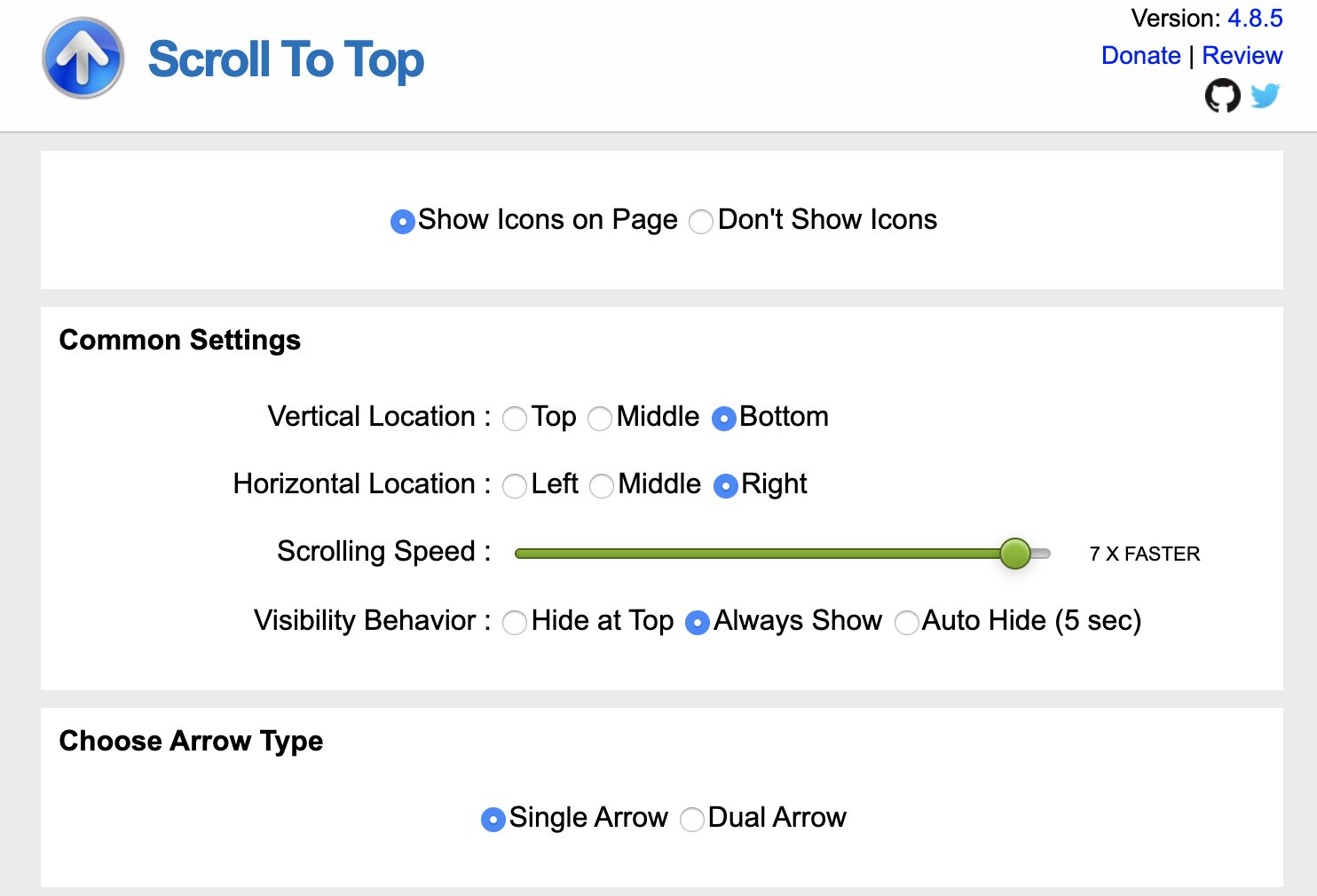Open the GitHub repository icon
Viewport: 1317px width, 896px height.
pyautogui.click(x=1222, y=95)
